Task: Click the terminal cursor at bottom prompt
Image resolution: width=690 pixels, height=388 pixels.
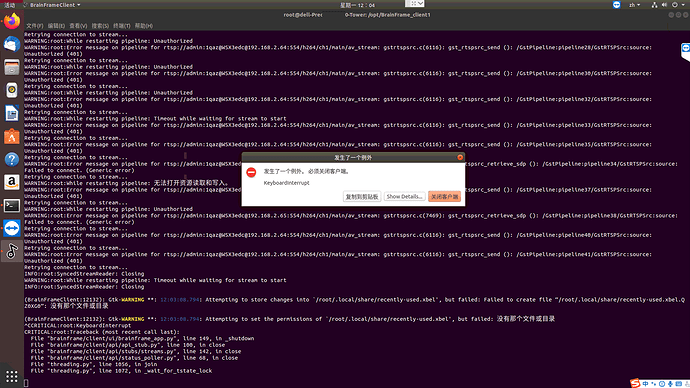Action: click(26, 383)
